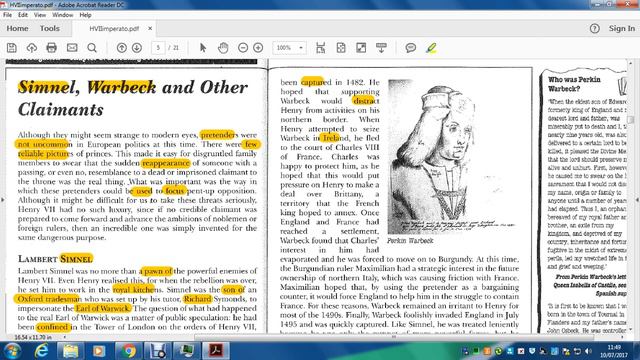Enter full screen mode icon

tap(361, 48)
